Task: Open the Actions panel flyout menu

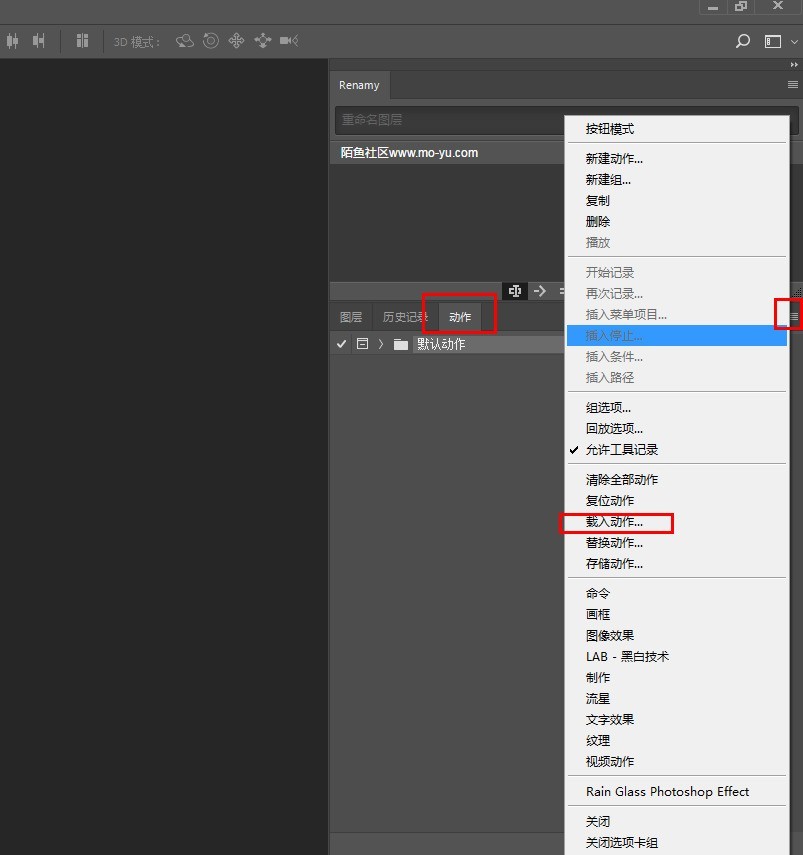Action: 794,316
